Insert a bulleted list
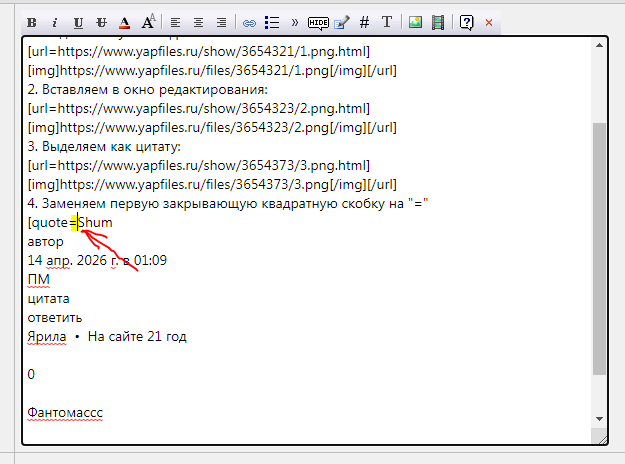Screen dimensions: 625x464 [271, 21]
